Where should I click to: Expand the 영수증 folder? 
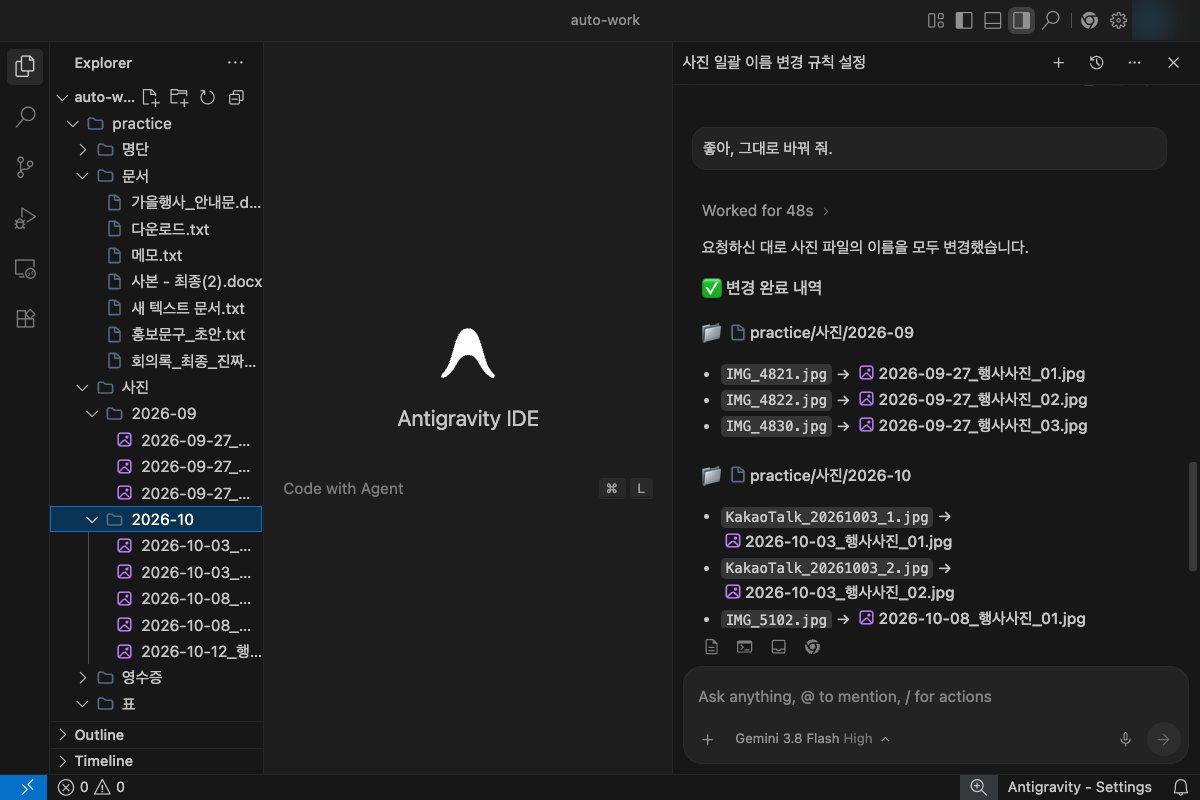pos(83,678)
